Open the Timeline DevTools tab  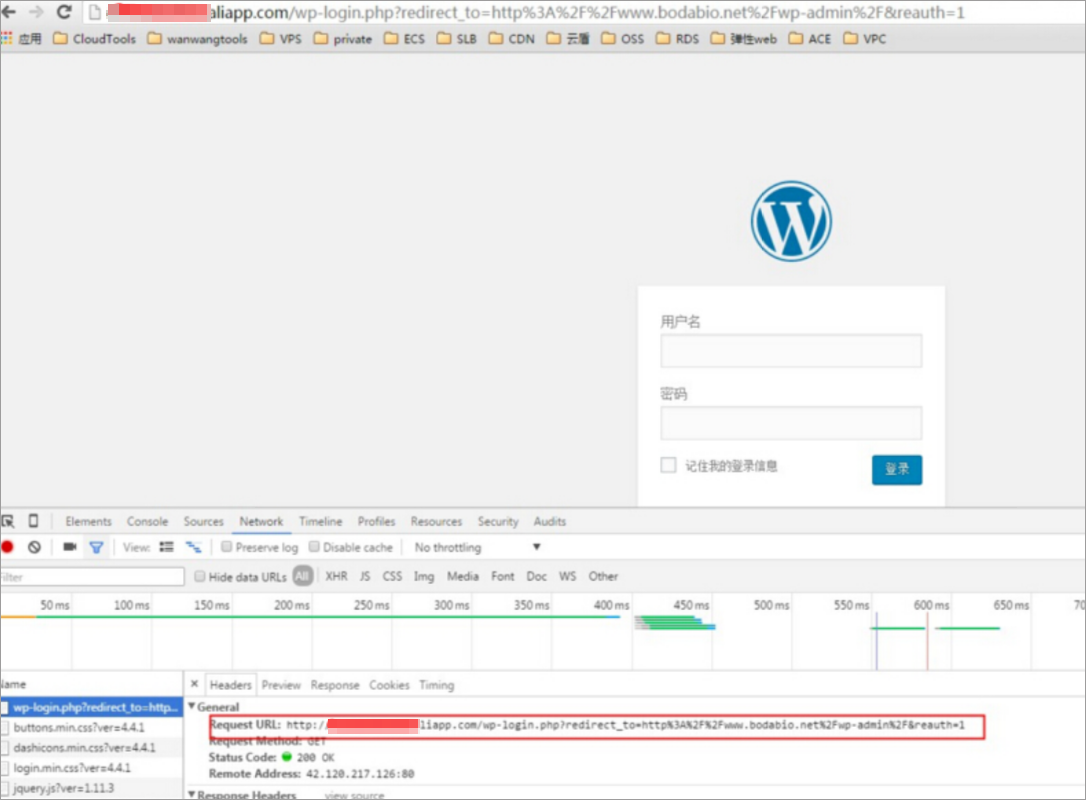pos(321,522)
